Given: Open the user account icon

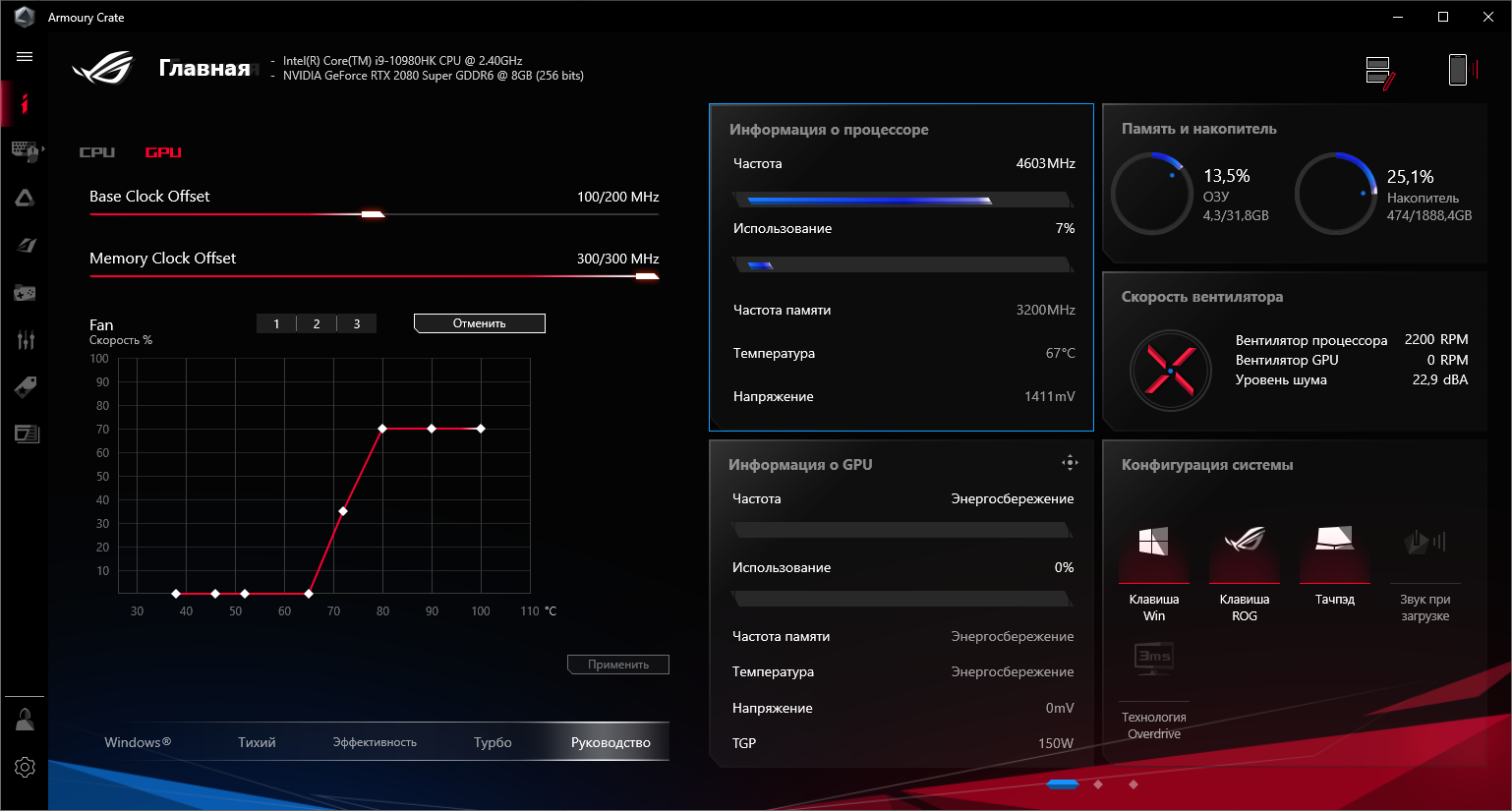Looking at the screenshot, I should (x=25, y=720).
